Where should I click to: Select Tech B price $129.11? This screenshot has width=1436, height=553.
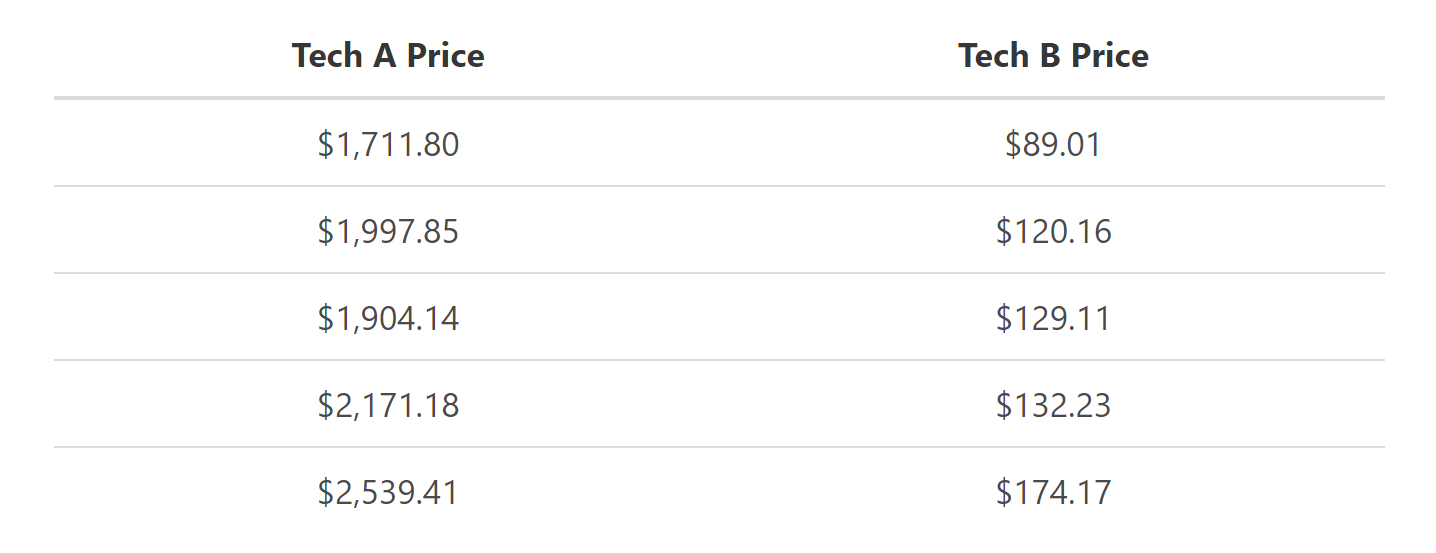1053,319
